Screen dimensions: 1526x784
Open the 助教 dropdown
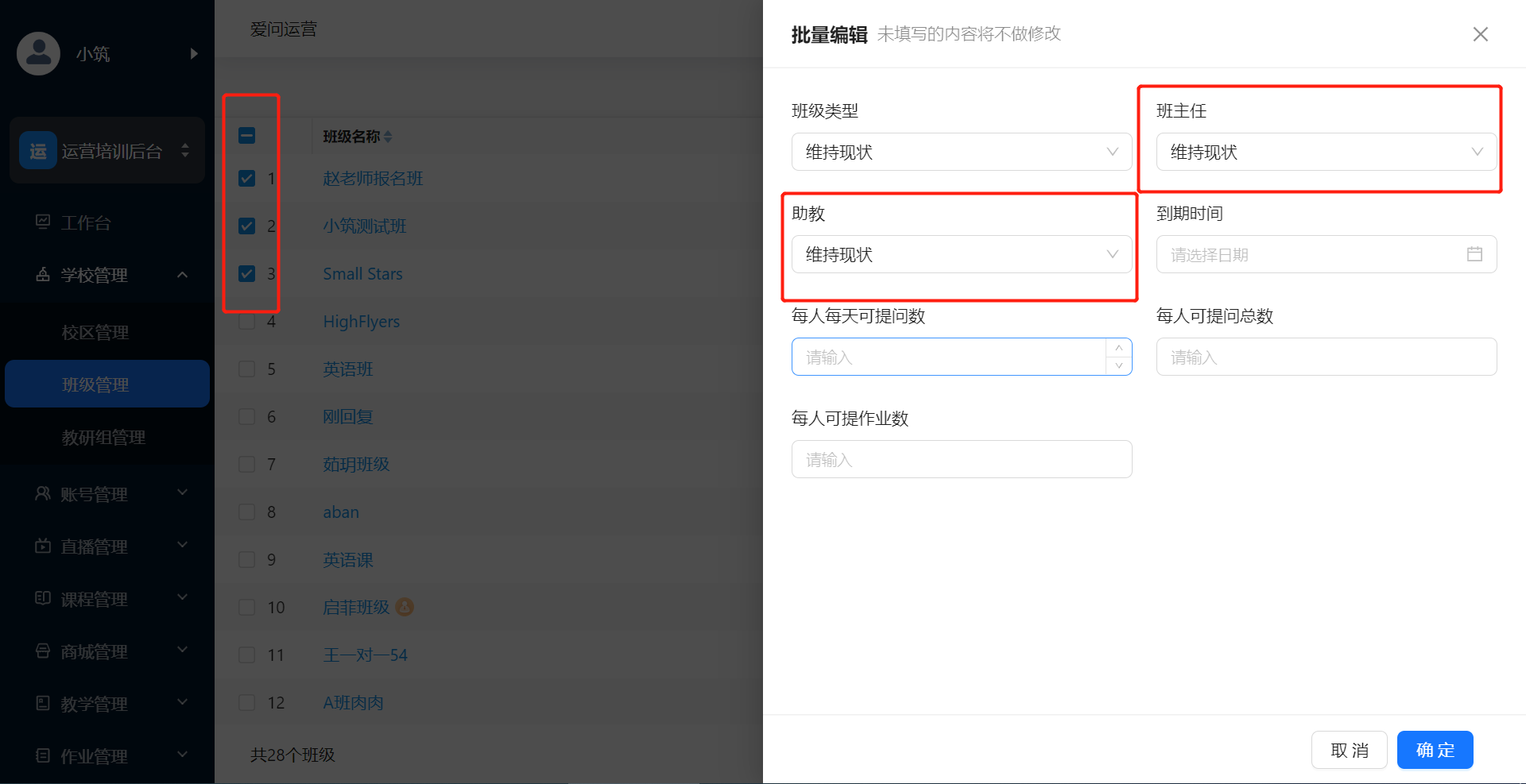[x=962, y=254]
